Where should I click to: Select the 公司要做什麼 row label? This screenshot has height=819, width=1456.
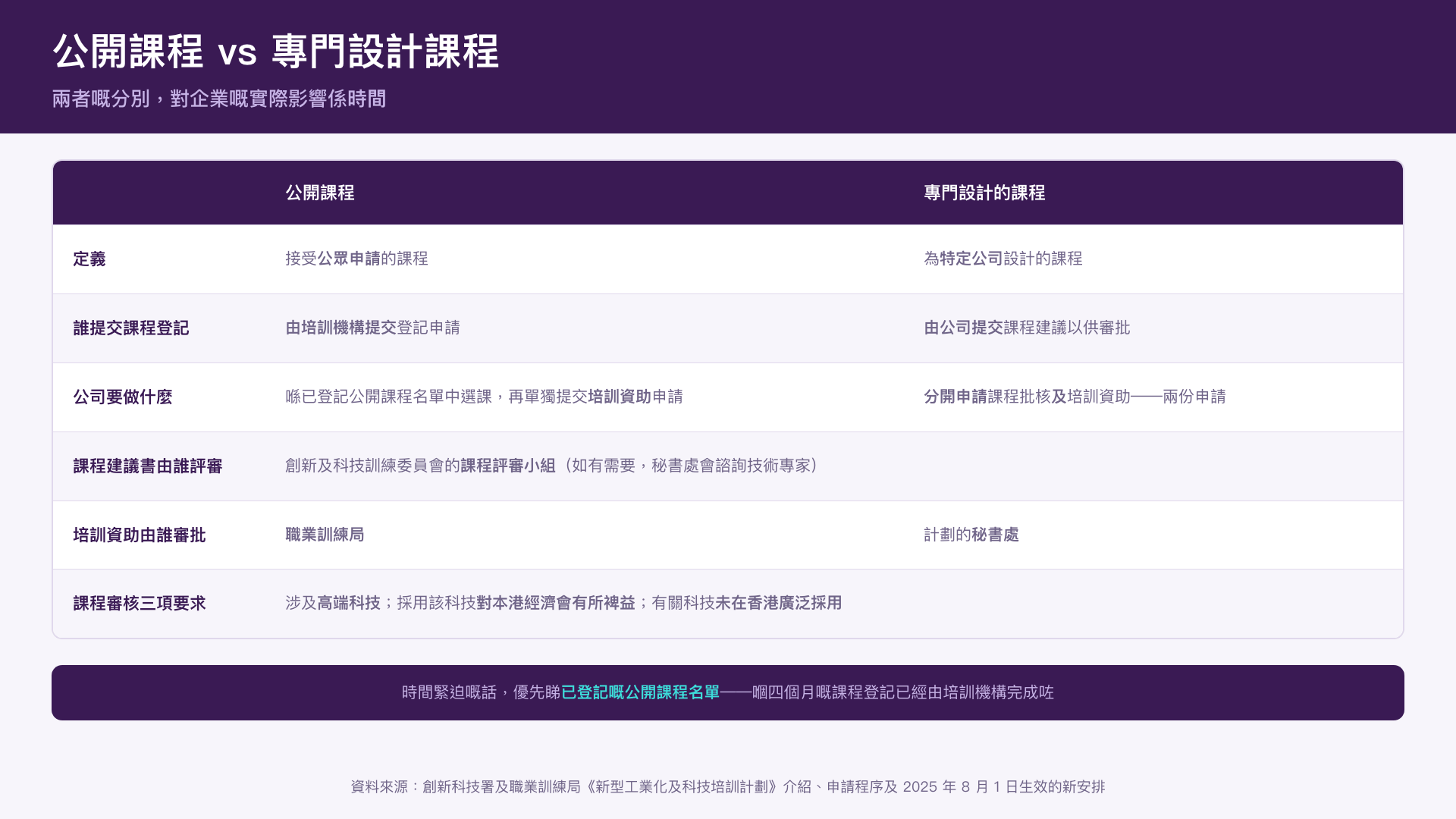click(123, 397)
